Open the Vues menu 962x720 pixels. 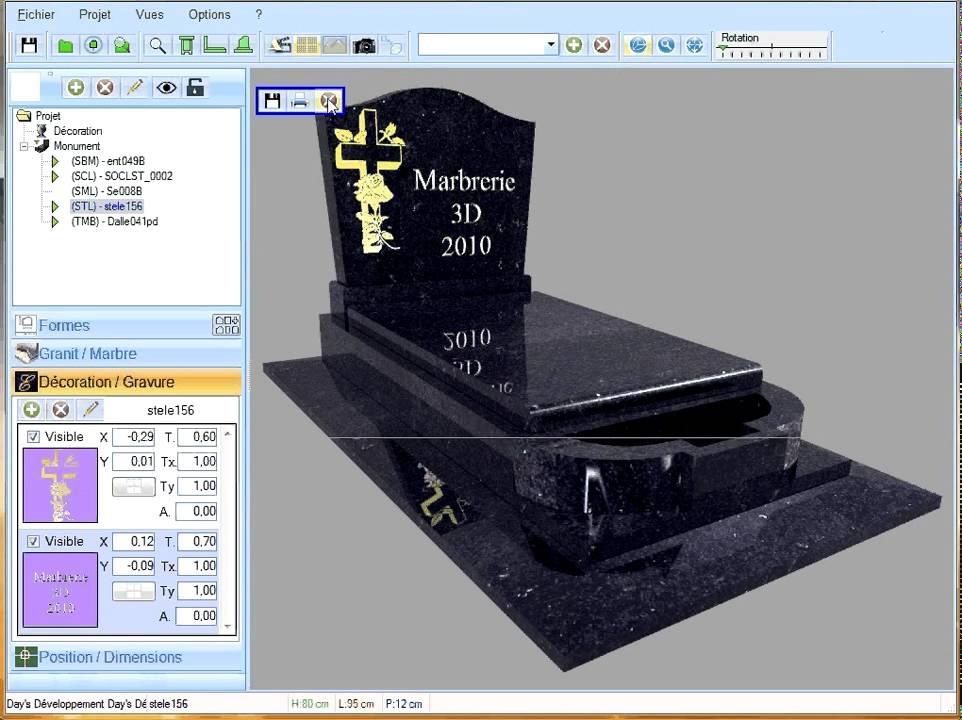coord(150,15)
